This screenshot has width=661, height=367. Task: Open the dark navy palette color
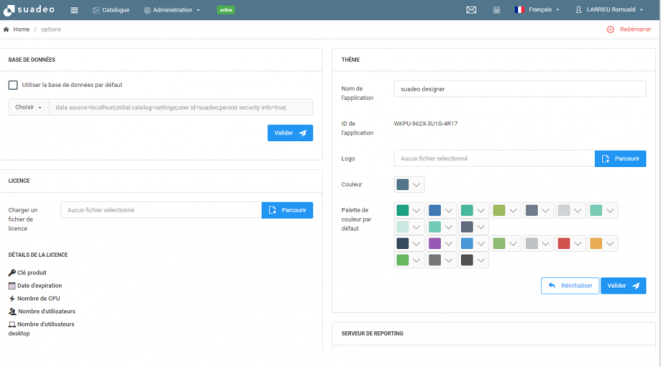pos(409,244)
